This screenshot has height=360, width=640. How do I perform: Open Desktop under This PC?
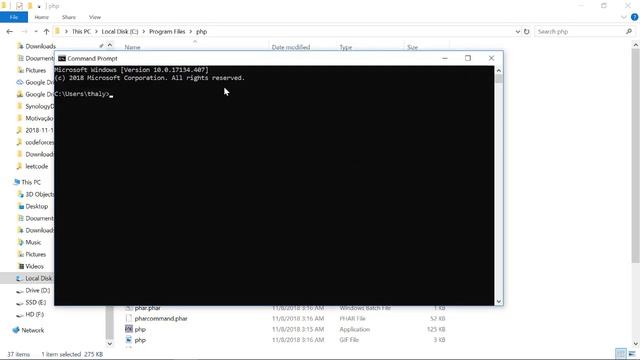pyautogui.click(x=36, y=206)
